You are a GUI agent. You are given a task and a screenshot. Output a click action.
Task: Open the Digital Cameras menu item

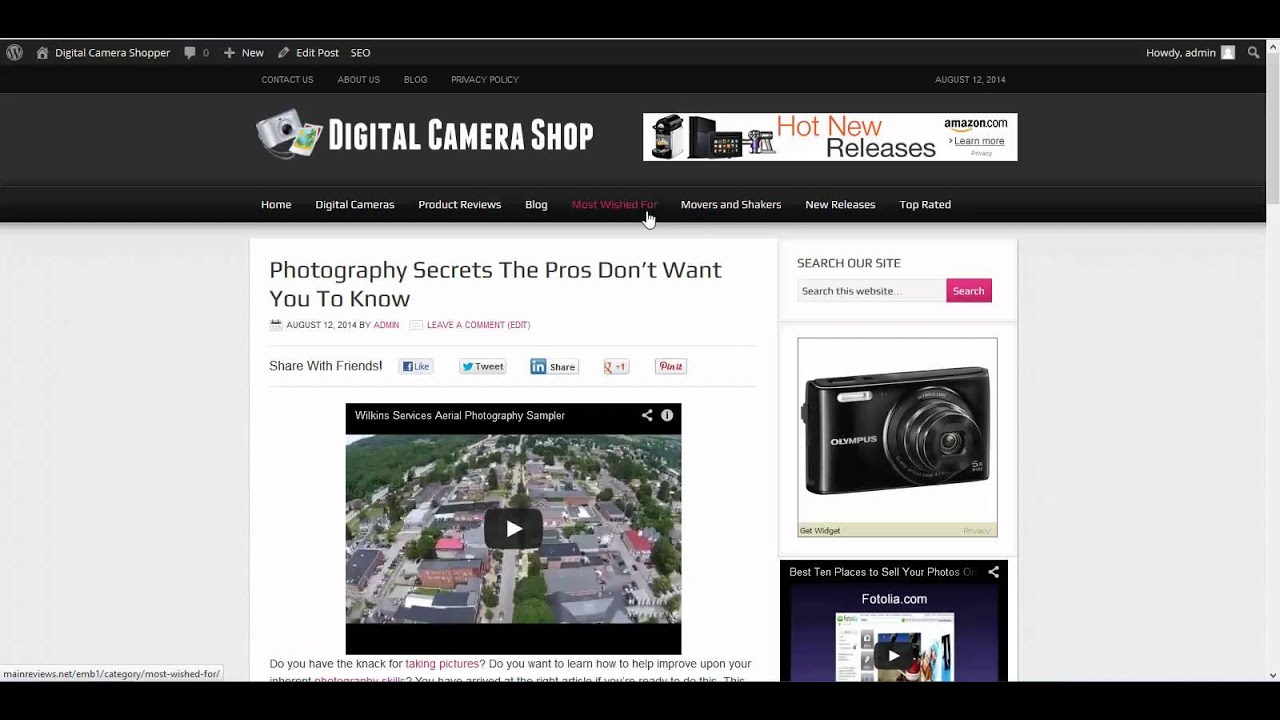tap(355, 205)
